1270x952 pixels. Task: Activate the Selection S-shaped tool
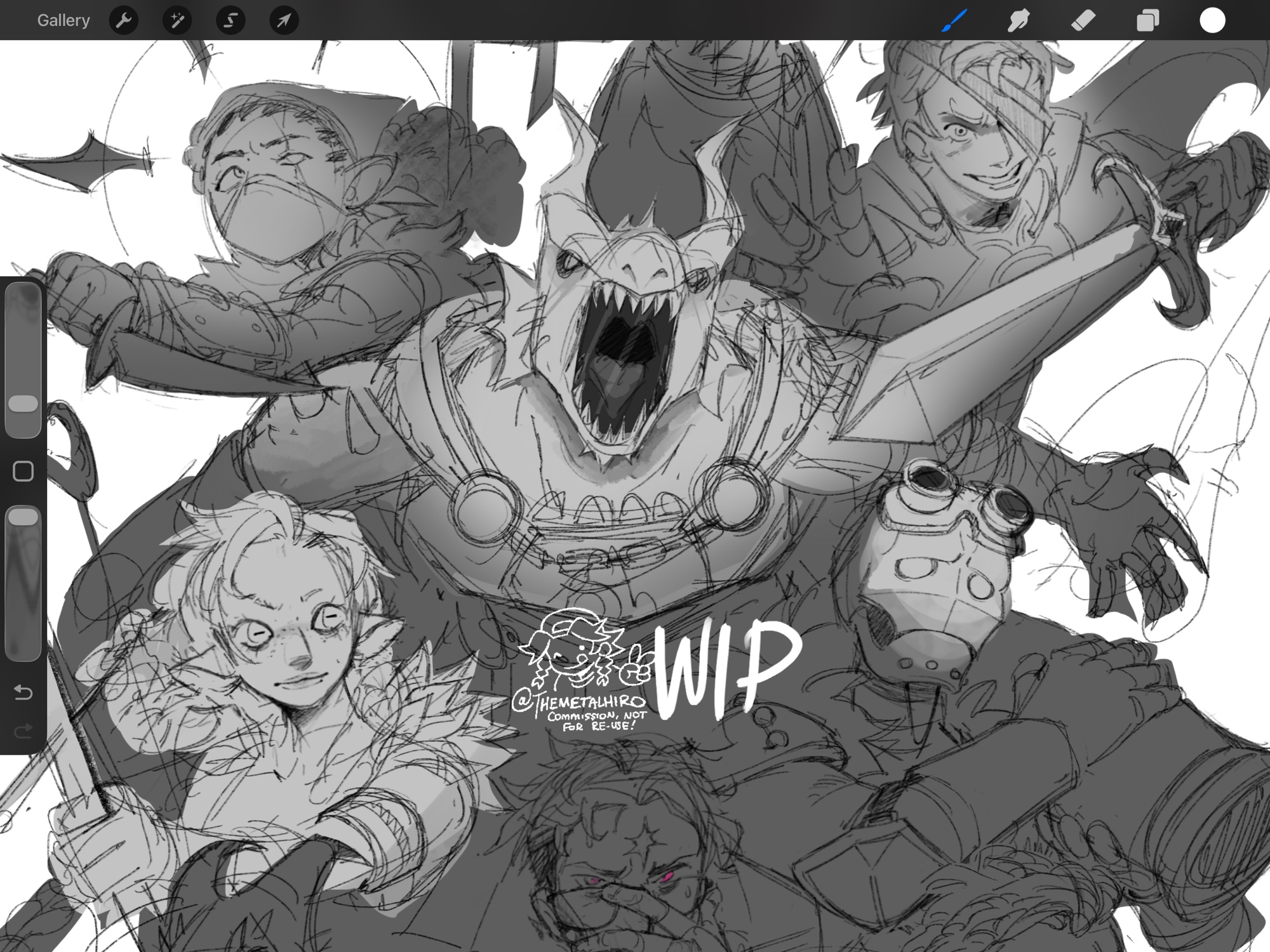[231, 20]
